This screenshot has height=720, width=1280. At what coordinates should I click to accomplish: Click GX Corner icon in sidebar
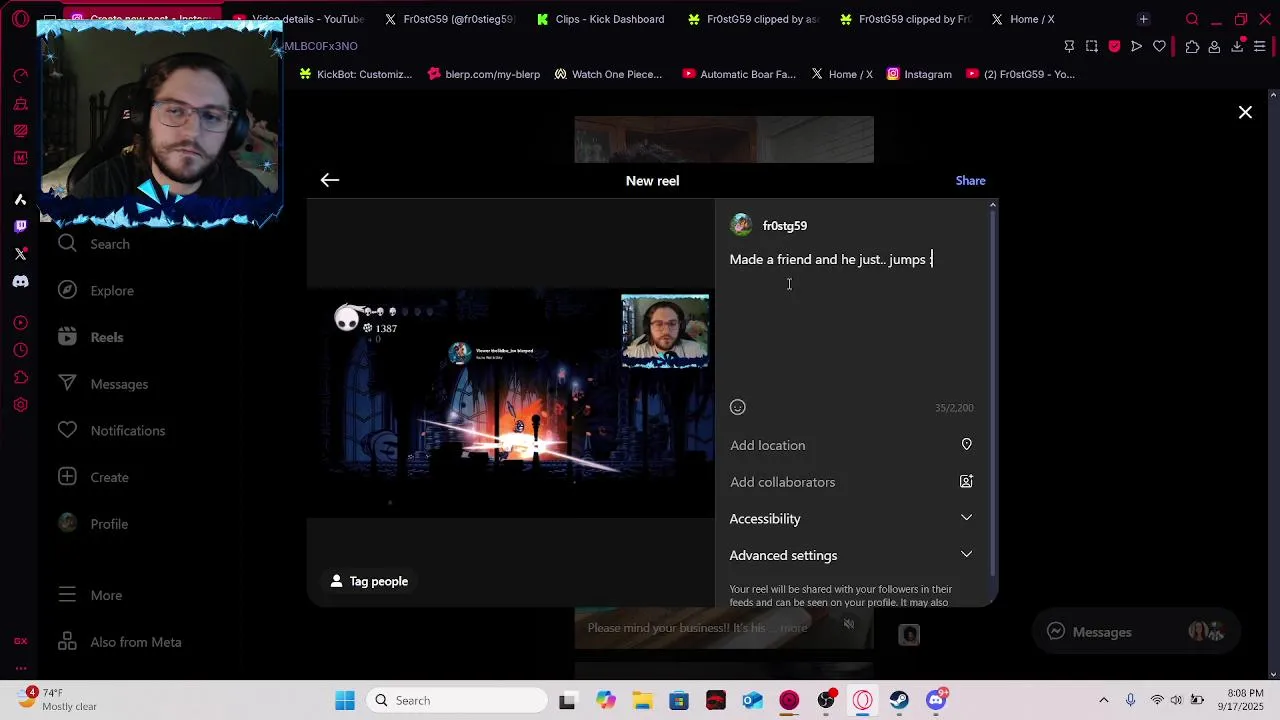20,640
